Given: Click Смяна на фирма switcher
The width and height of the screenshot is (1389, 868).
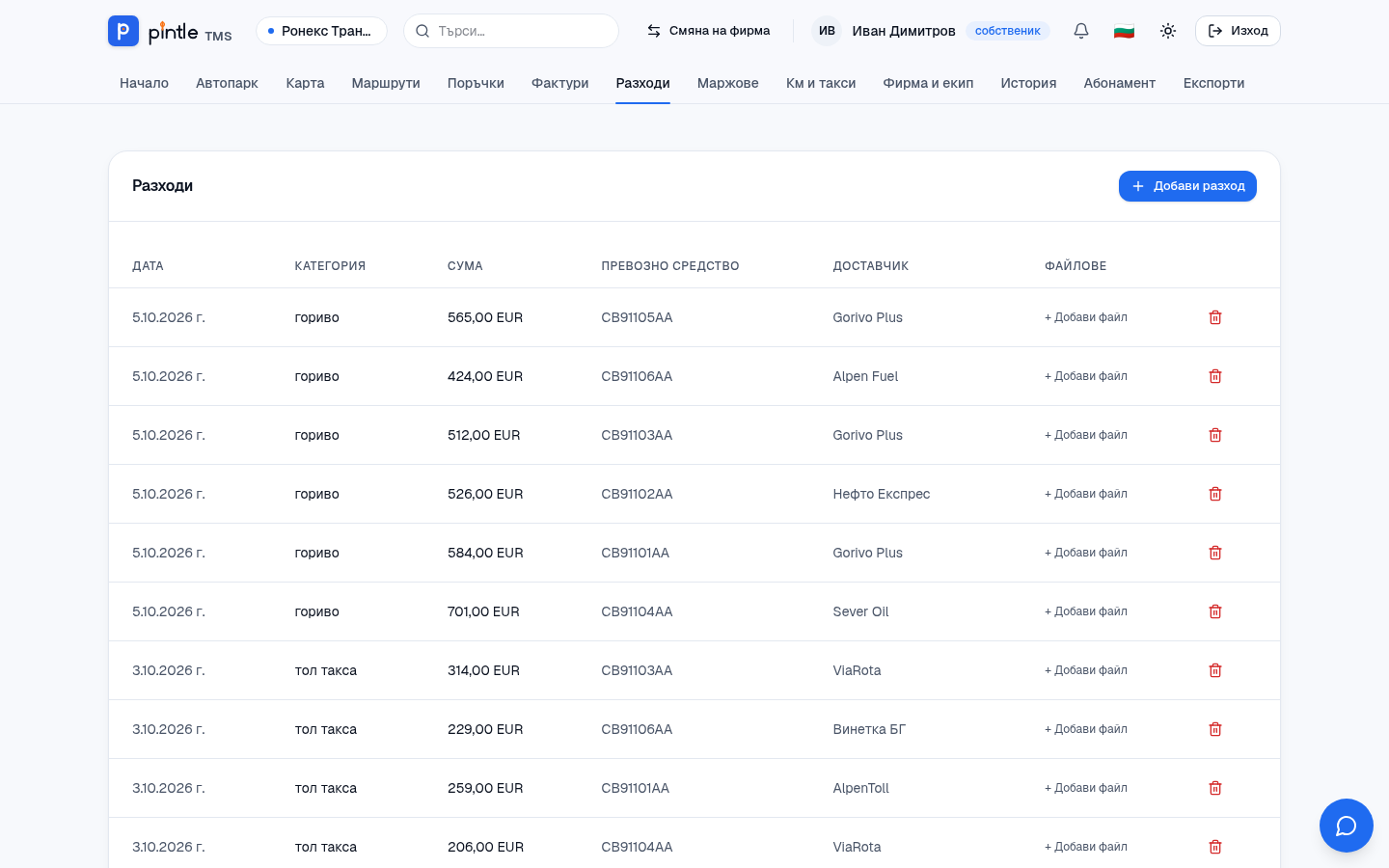Looking at the screenshot, I should (x=708, y=31).
